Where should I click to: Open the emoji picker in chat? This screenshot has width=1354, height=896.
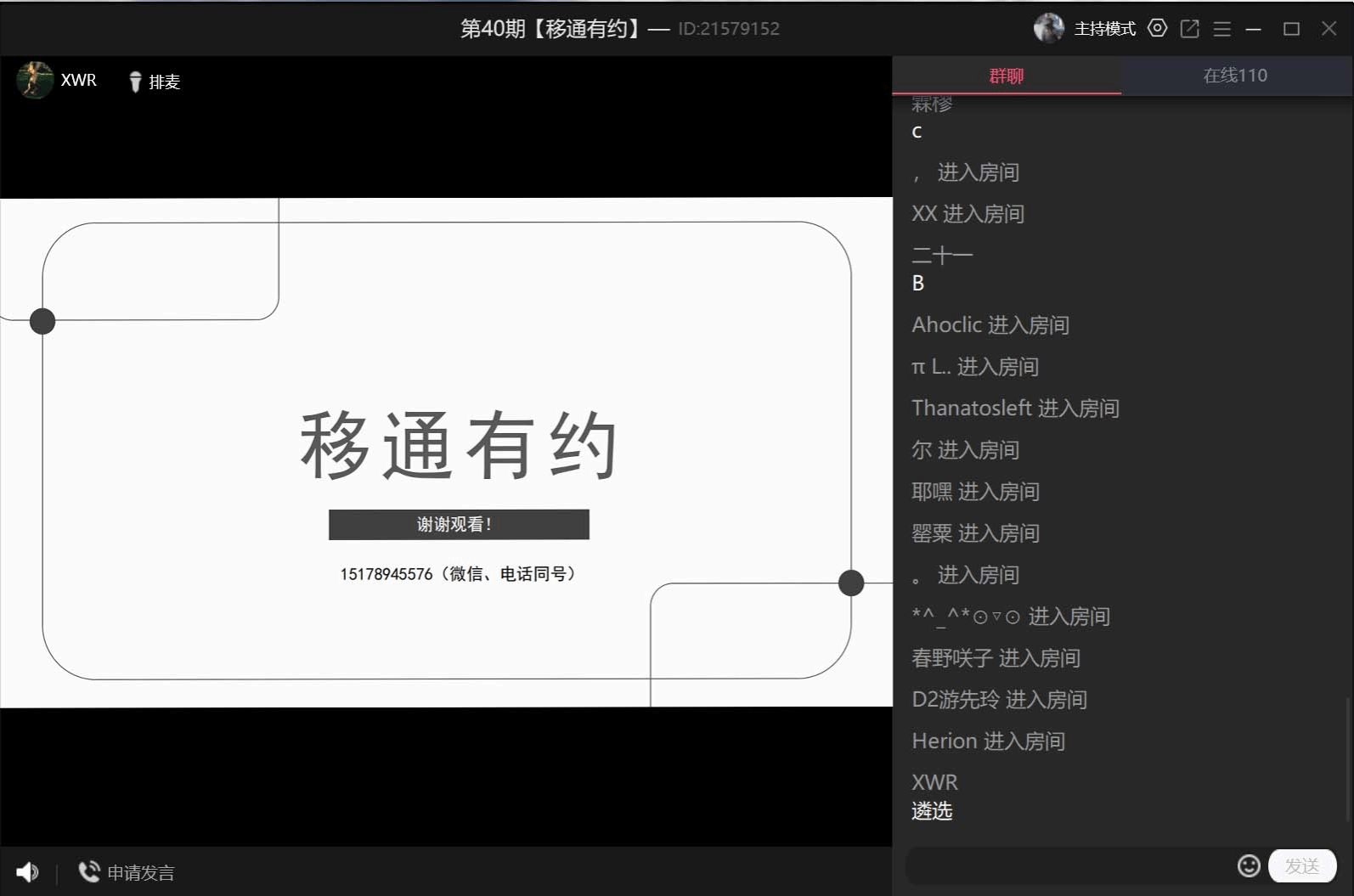coord(1248,865)
